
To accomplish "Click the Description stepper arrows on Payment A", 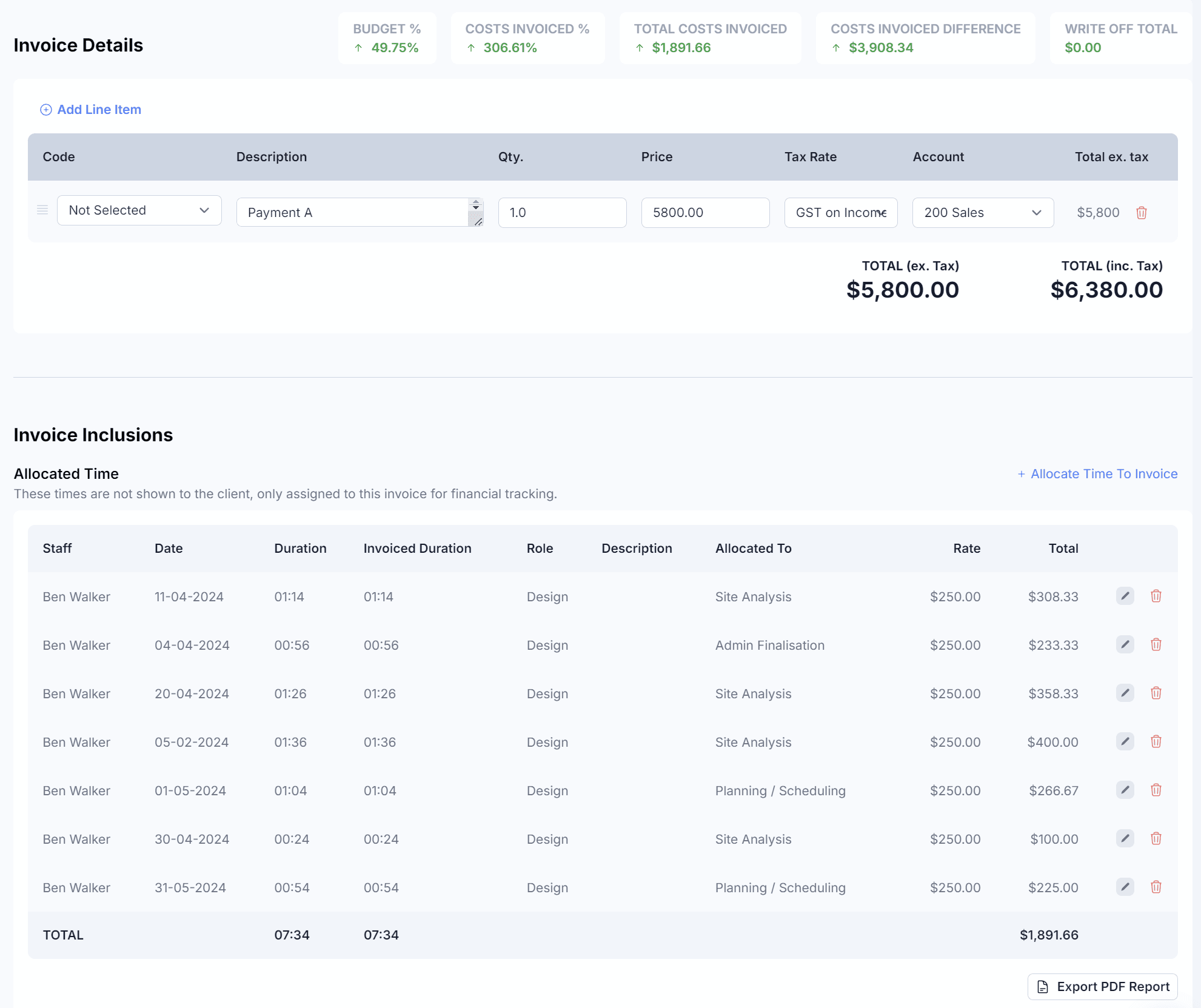I will (x=476, y=205).
